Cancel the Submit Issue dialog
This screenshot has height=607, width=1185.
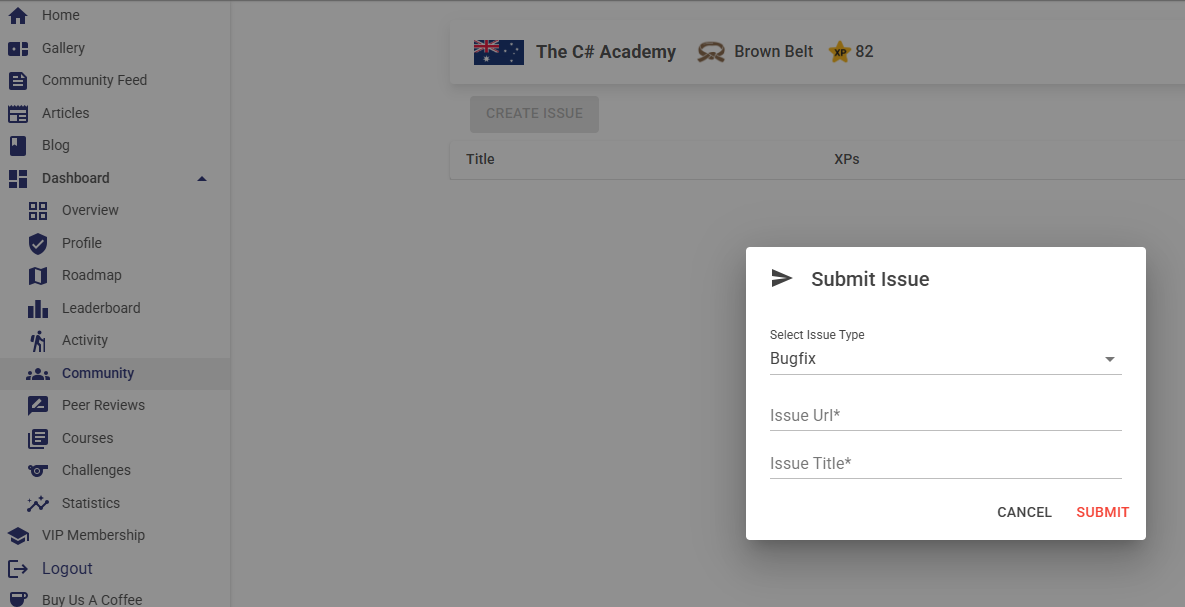coord(1024,513)
